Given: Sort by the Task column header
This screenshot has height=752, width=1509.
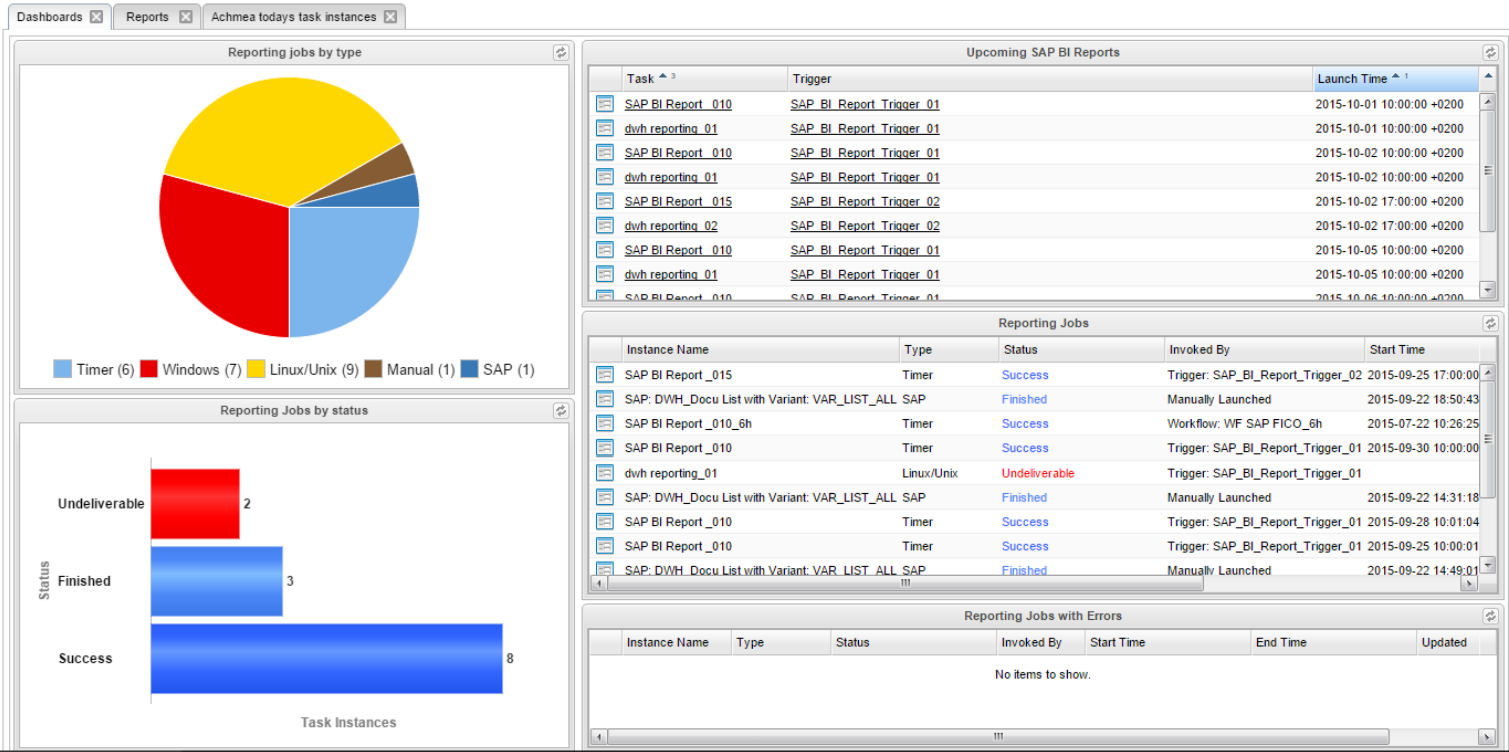Looking at the screenshot, I should [640, 78].
